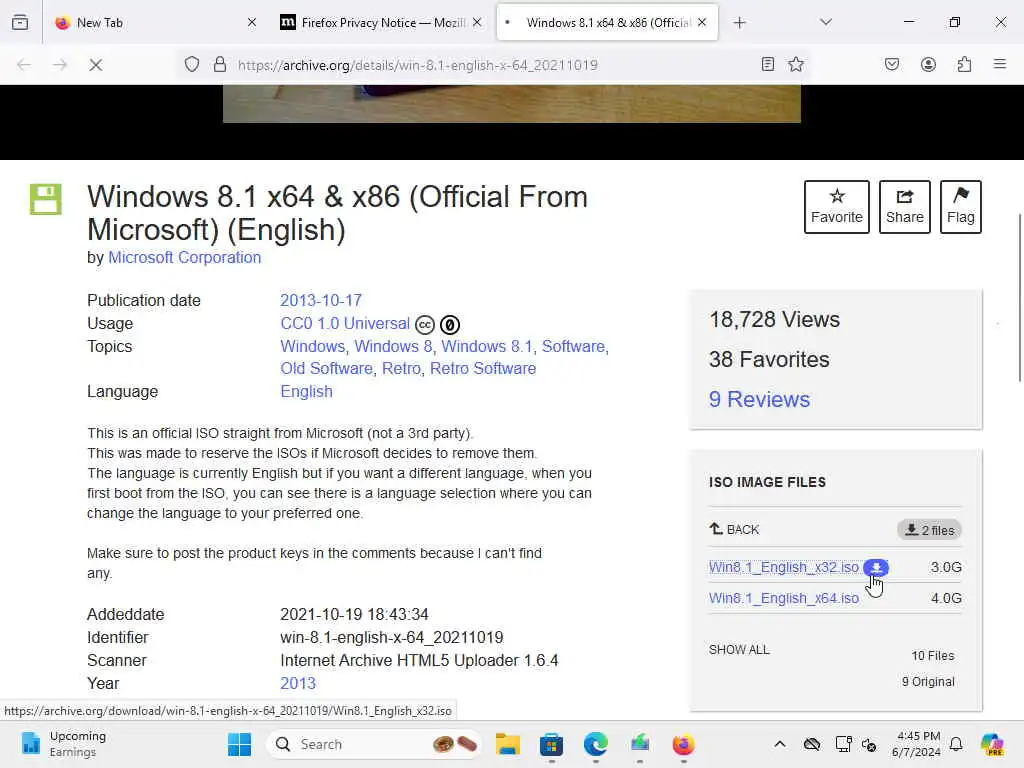
Task: Close the New Tab tab
Action: click(x=252, y=22)
